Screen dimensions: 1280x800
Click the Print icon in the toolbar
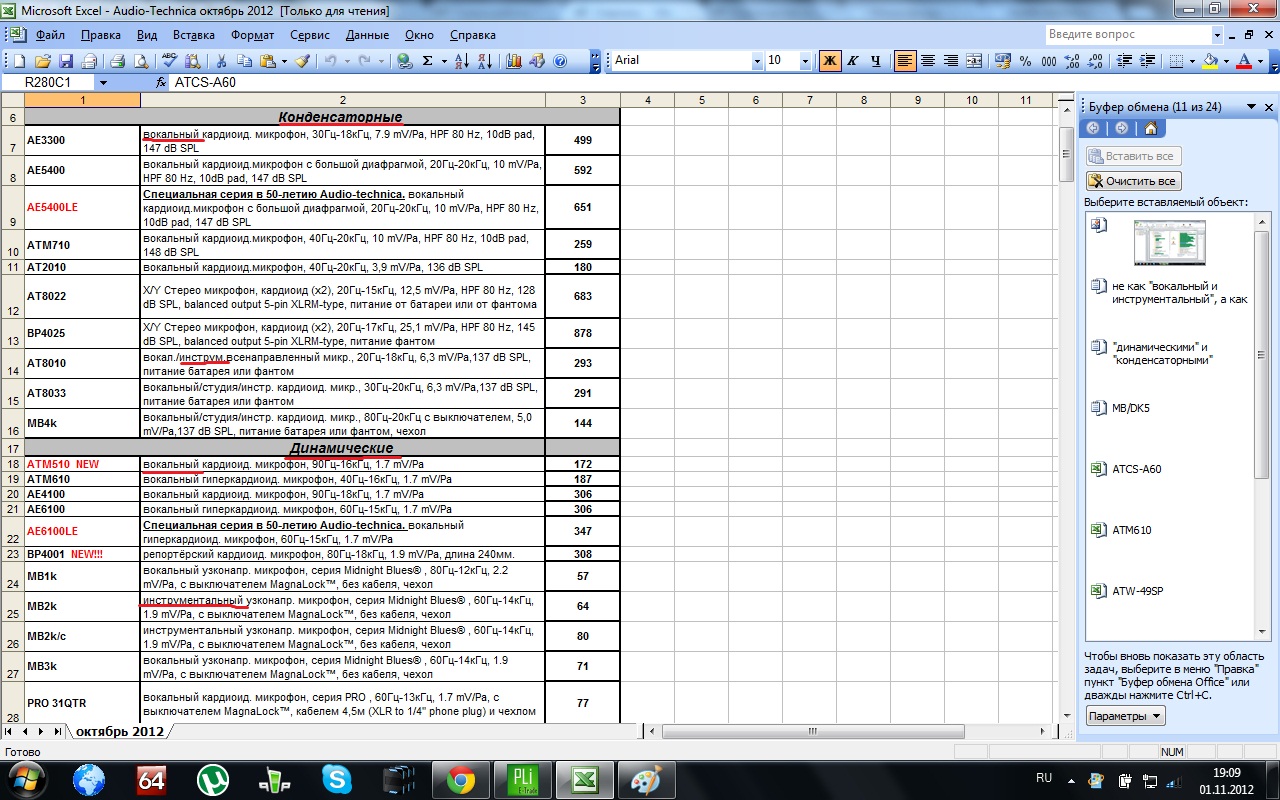pos(117,61)
